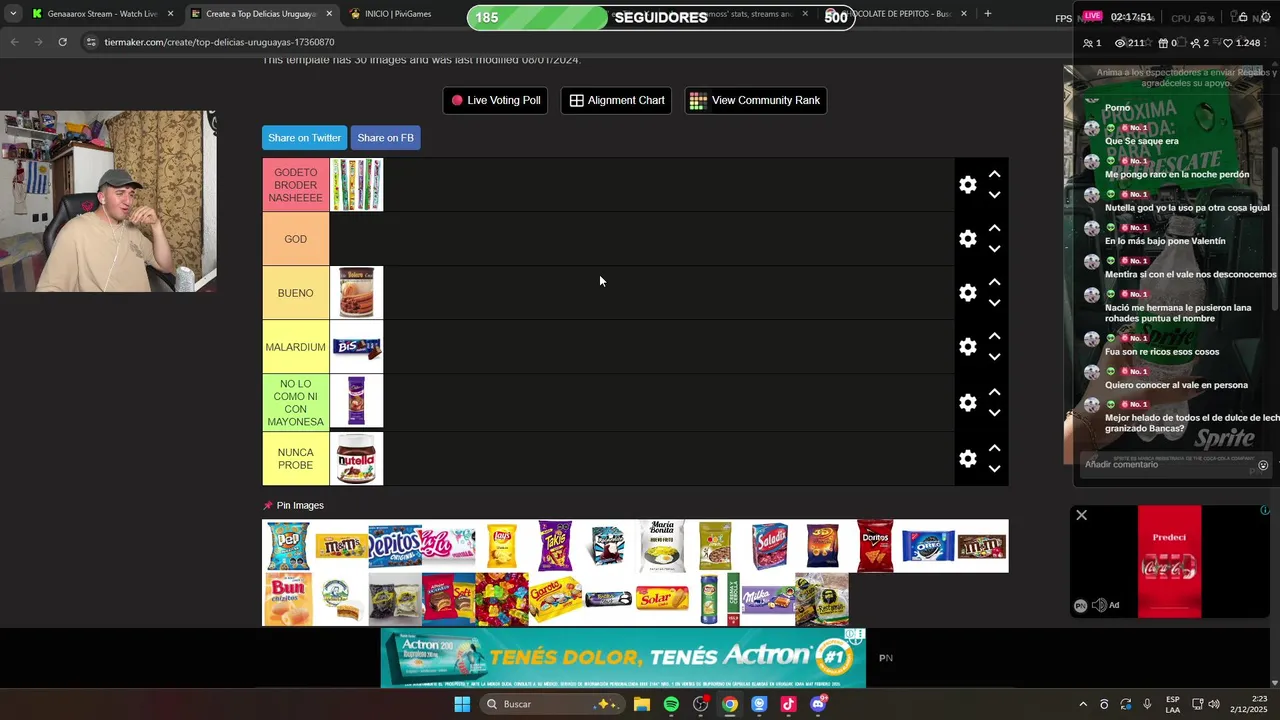Select the orange GOD tier label
Image resolution: width=1280 pixels, height=720 pixels.
pyautogui.click(x=296, y=239)
